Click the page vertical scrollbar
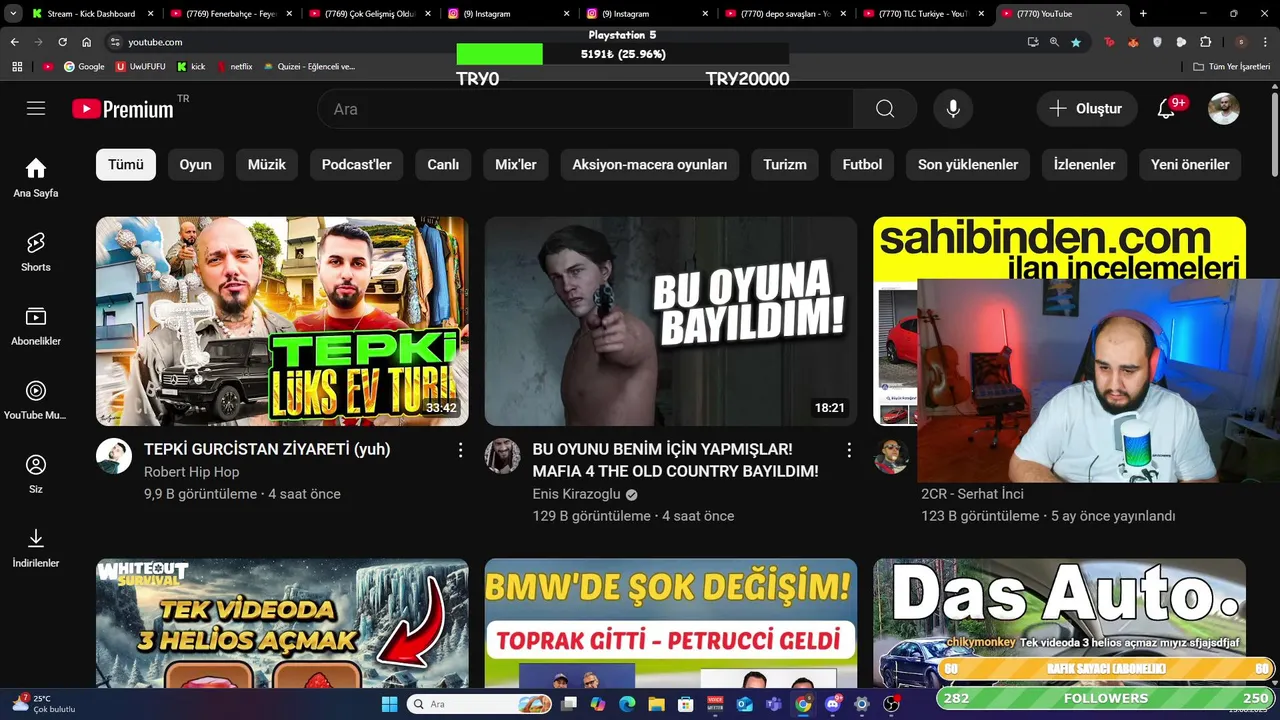Image resolution: width=1280 pixels, height=720 pixels. [x=1274, y=135]
